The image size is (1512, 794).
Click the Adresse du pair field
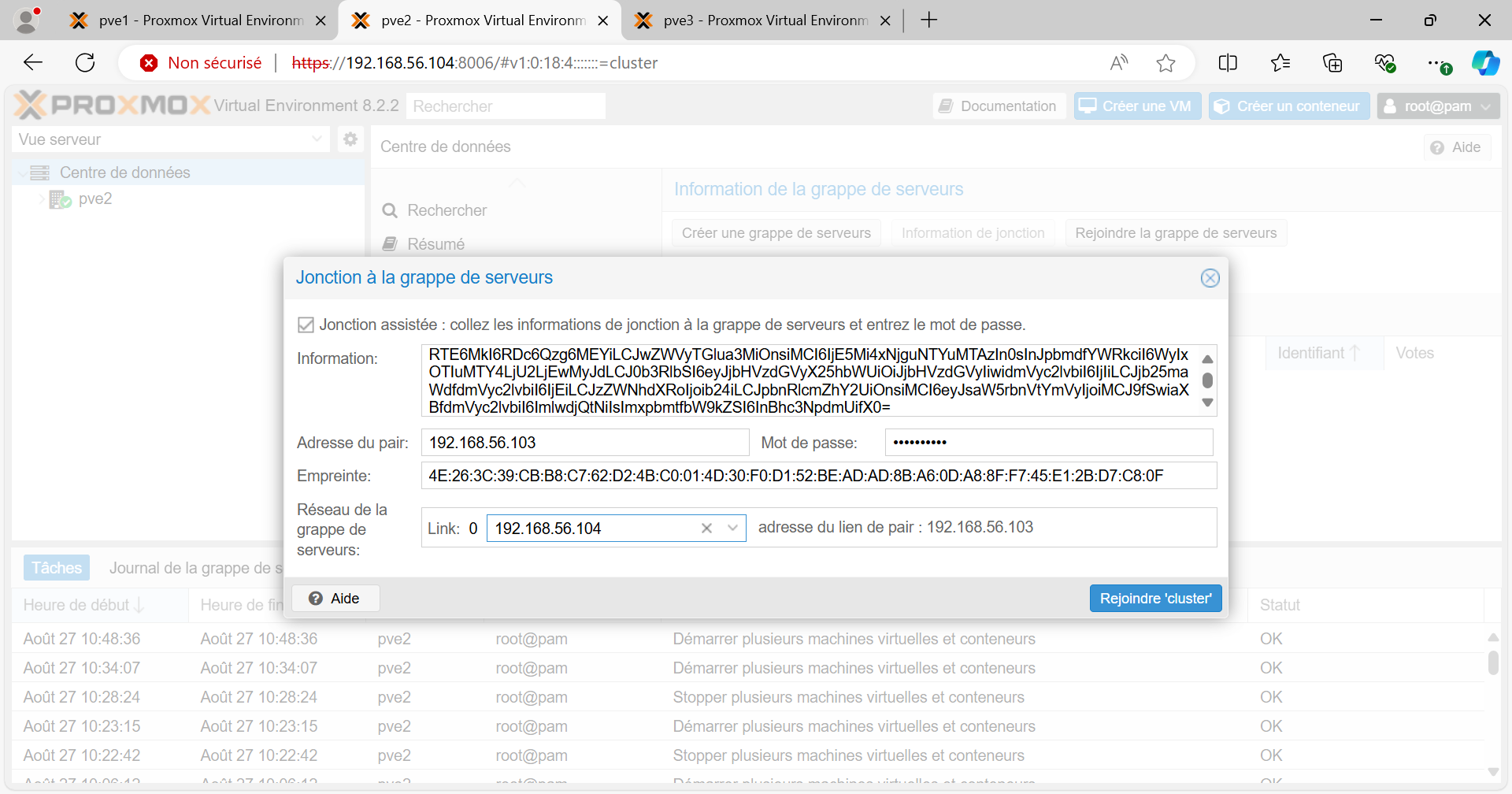pos(585,443)
